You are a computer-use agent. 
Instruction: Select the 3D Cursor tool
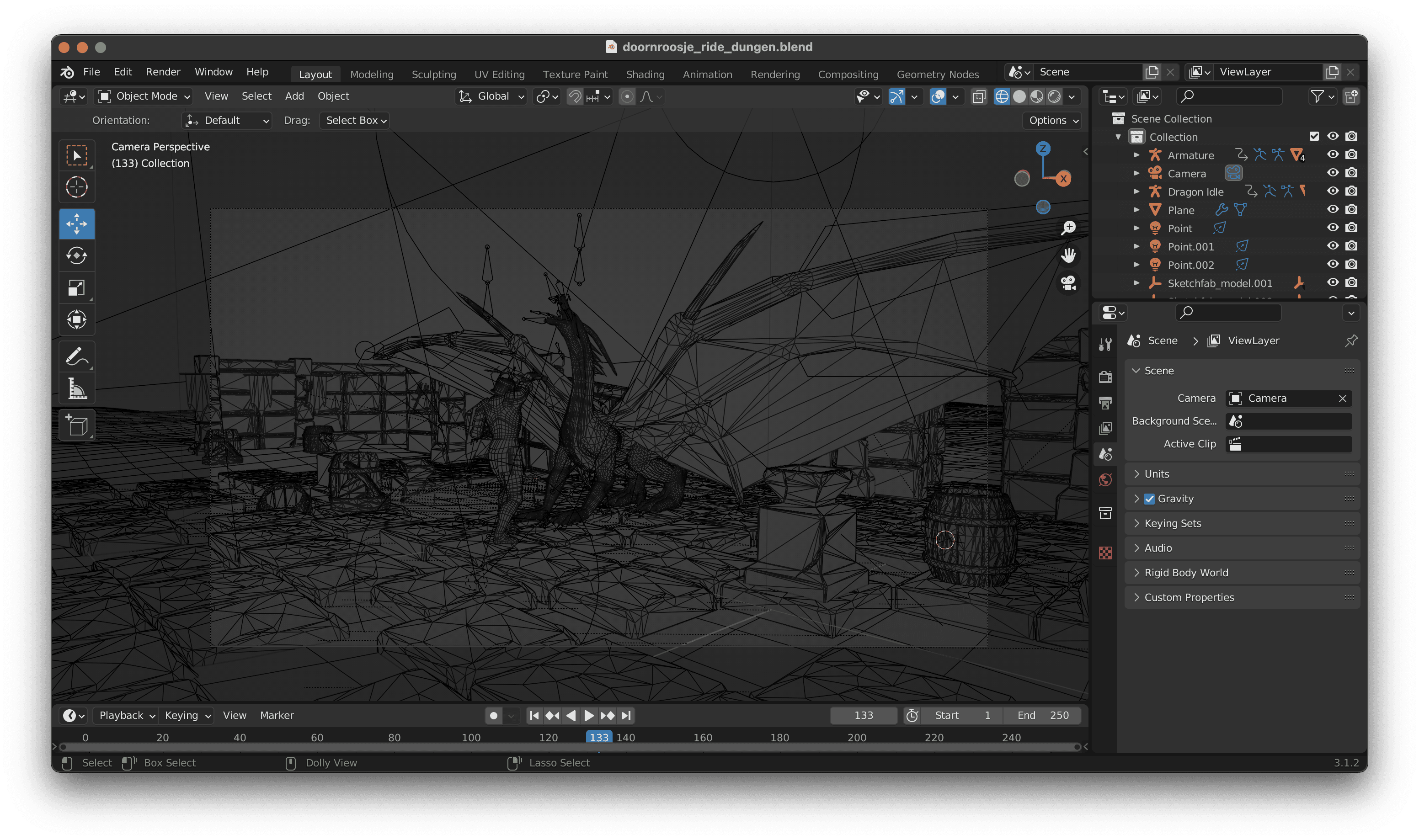point(76,187)
